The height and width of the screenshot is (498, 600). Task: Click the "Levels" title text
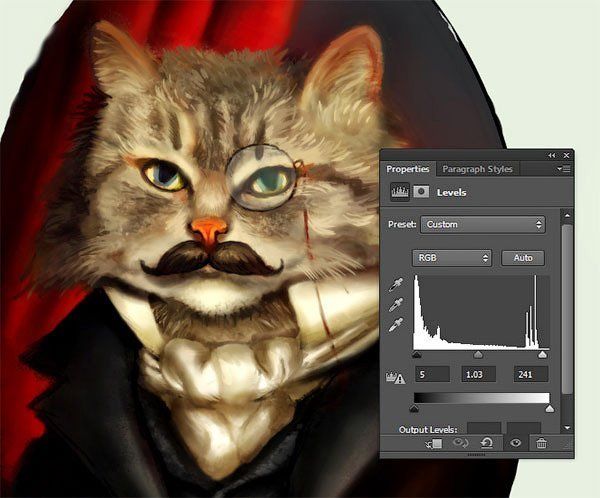click(x=452, y=192)
